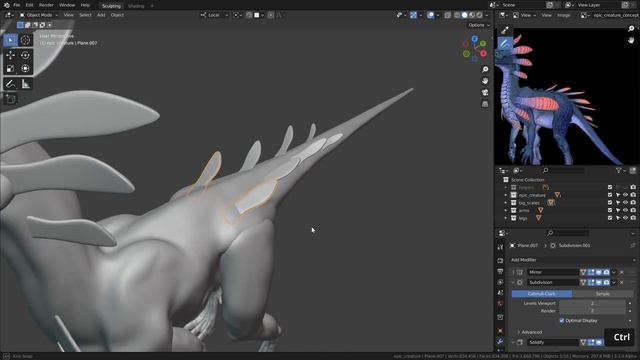Open Mirror modifier extra options arrow
This screenshot has width=640, height=360.
tap(614, 272)
